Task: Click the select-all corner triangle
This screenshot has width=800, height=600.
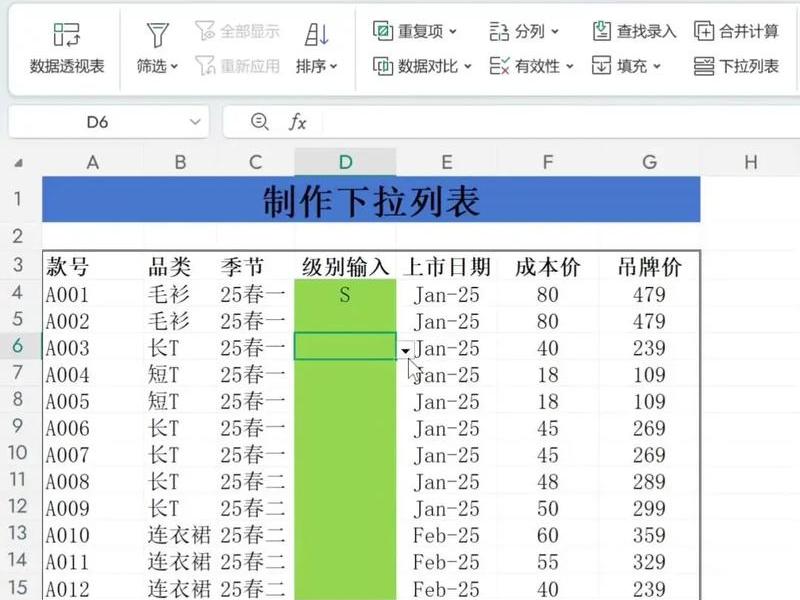Action: click(18, 163)
